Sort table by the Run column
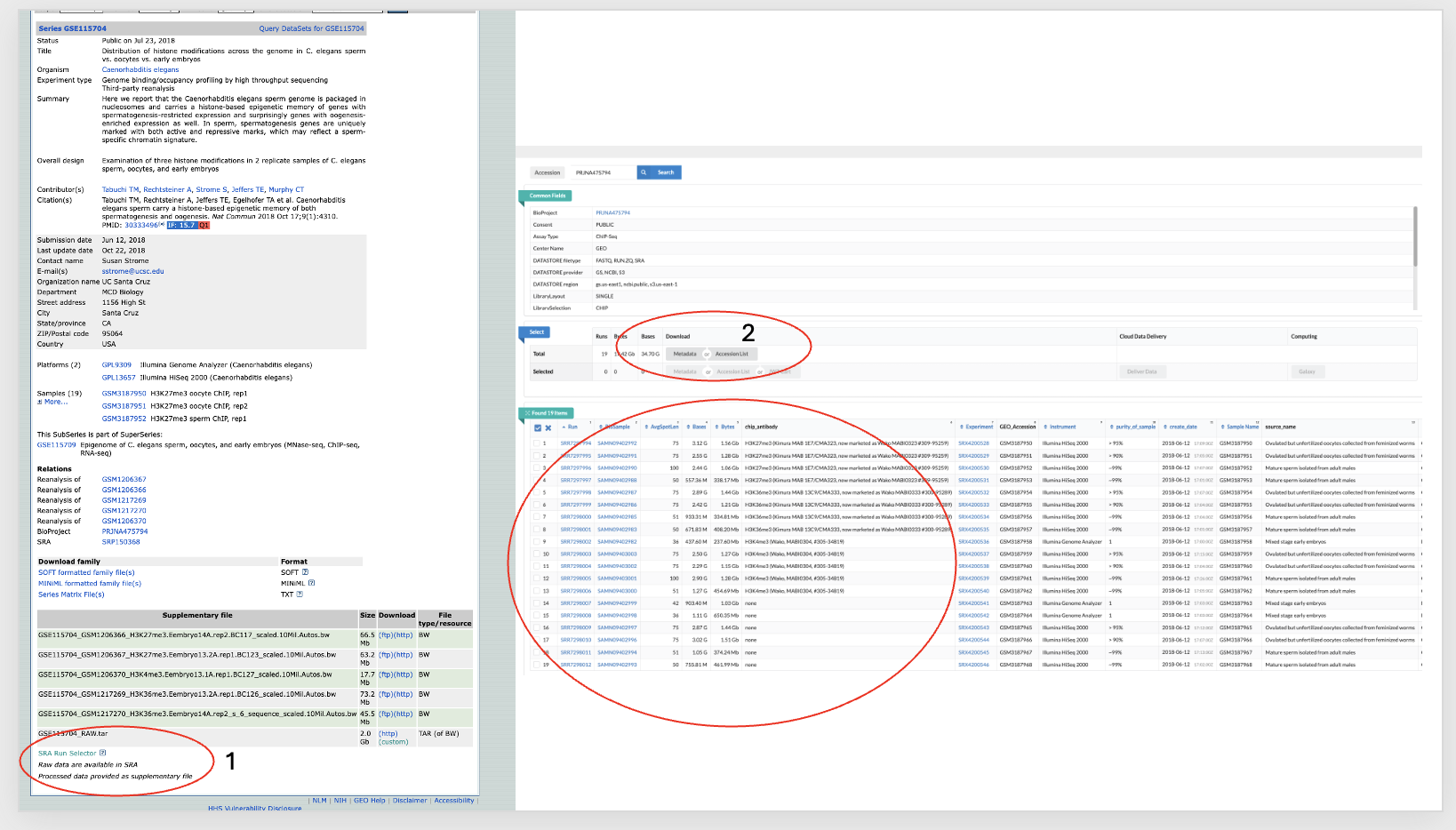The image size is (1456, 830). [572, 427]
